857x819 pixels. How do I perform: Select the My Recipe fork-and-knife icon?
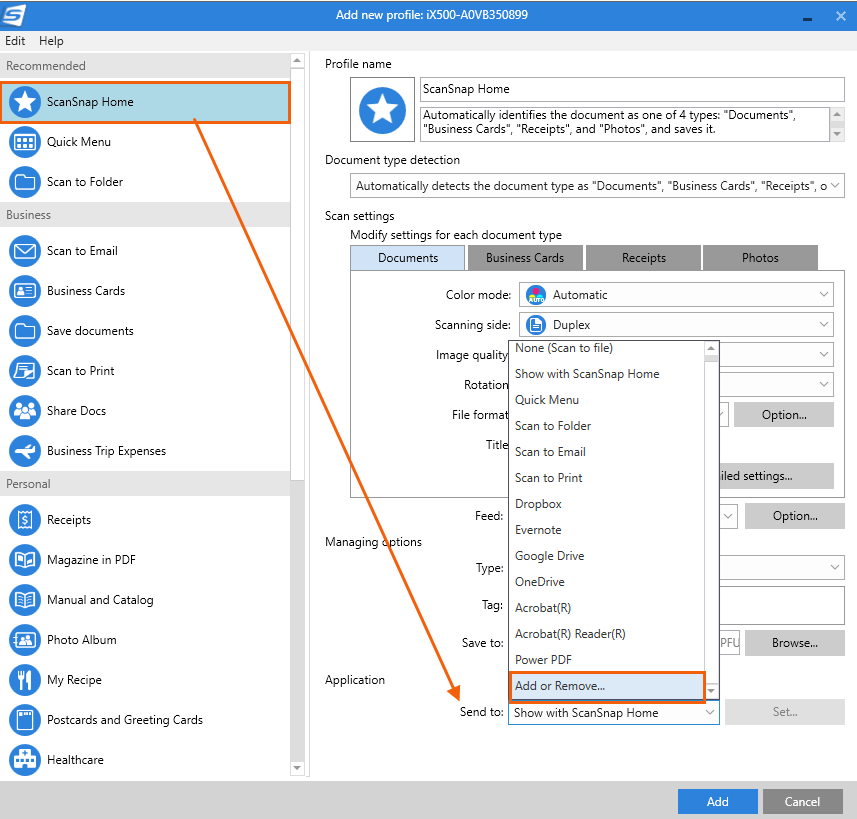click(x=25, y=680)
